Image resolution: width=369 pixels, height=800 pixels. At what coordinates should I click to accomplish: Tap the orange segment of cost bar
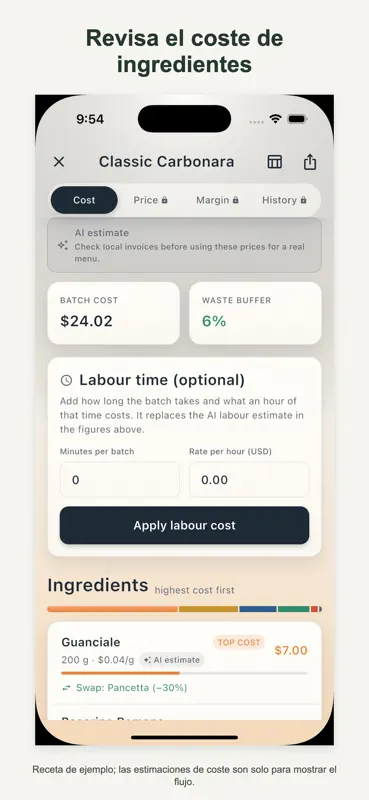[x=112, y=609]
